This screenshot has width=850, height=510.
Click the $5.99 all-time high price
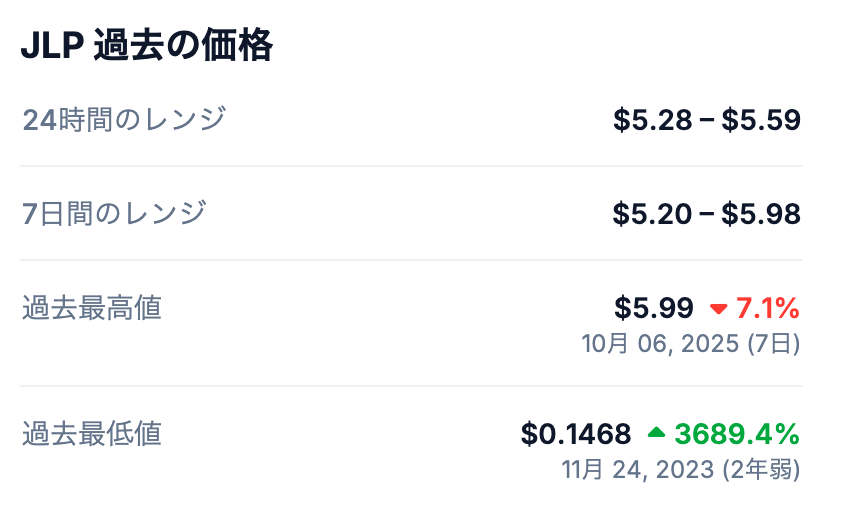[654, 307]
